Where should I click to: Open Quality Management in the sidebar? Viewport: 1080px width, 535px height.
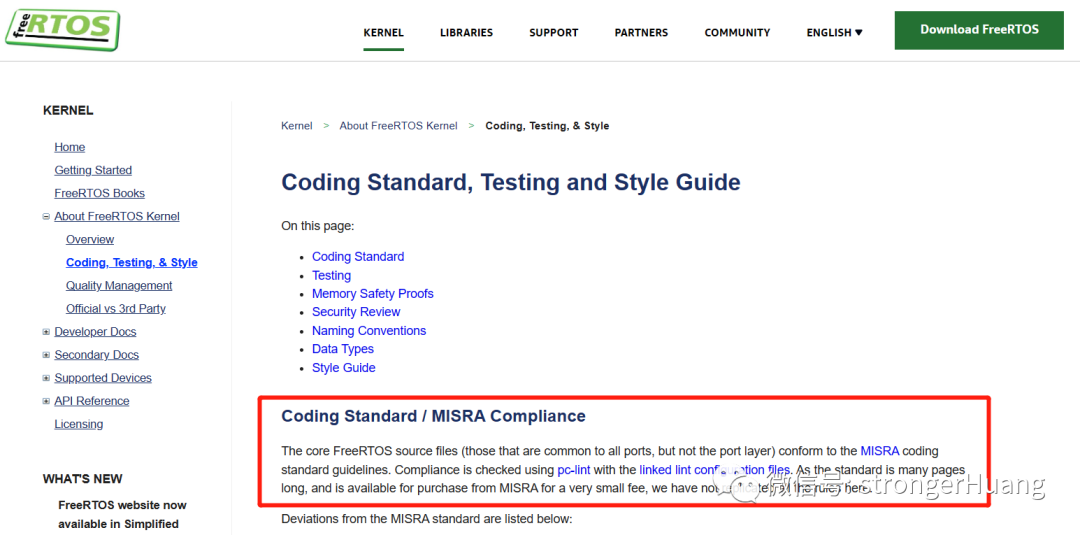(x=119, y=286)
